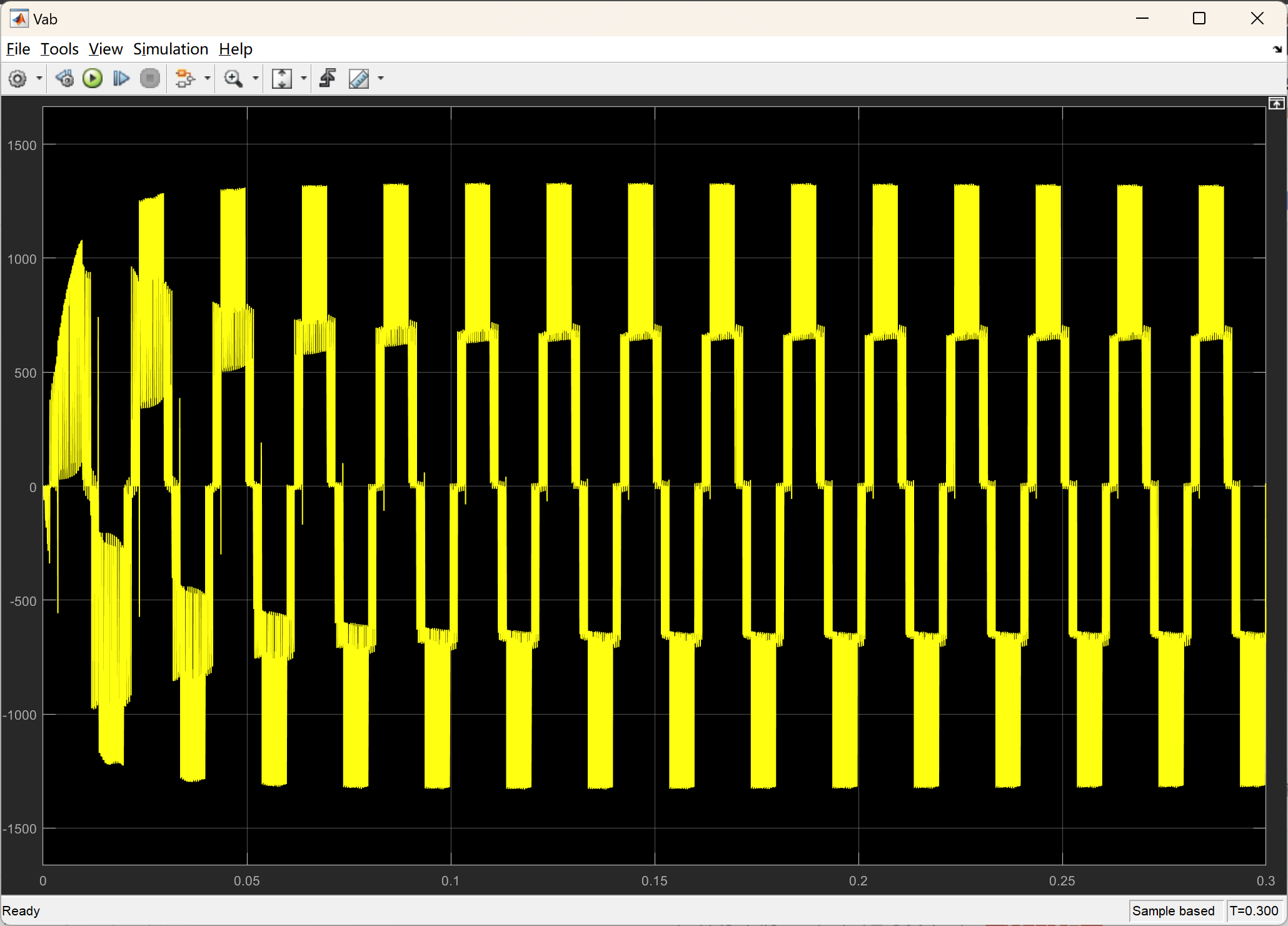This screenshot has width=1288, height=926.
Task: Open scope Configuration Properties gear
Action: tap(18, 79)
